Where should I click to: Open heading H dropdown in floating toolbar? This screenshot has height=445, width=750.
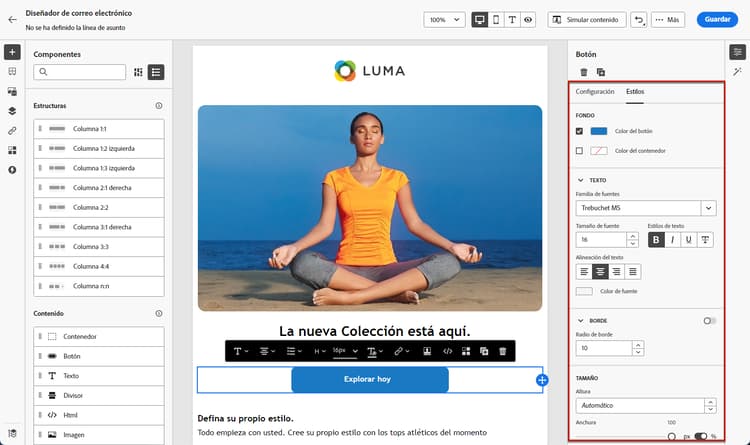coord(320,351)
